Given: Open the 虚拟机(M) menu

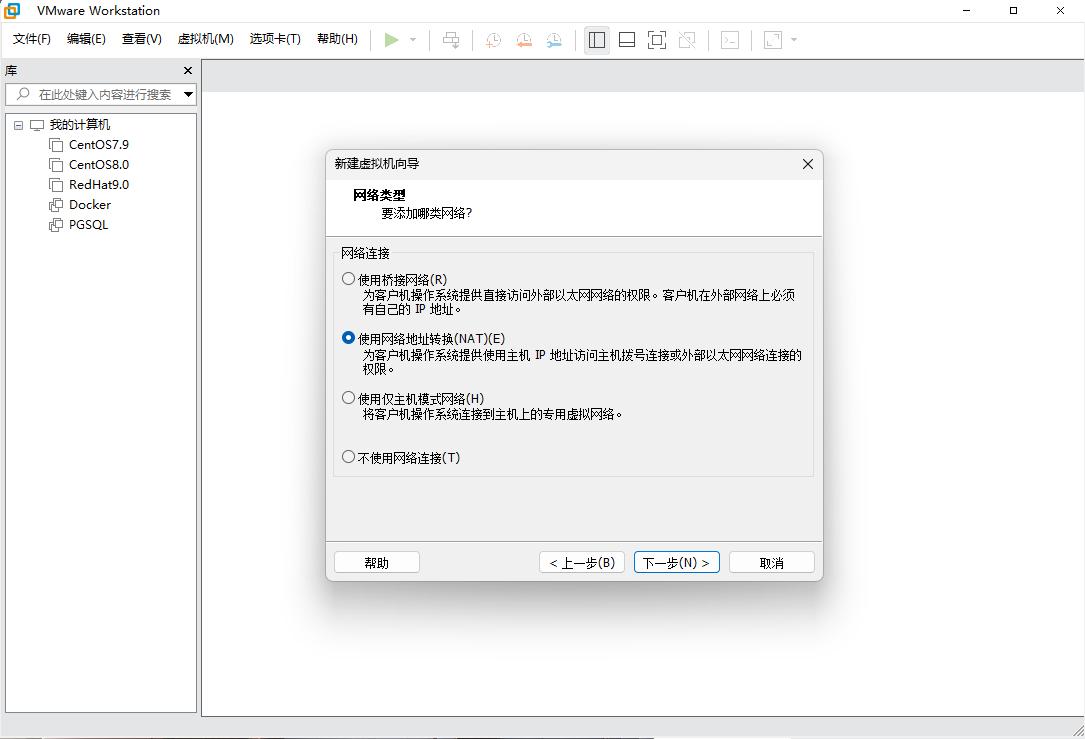Looking at the screenshot, I should (x=206, y=39).
